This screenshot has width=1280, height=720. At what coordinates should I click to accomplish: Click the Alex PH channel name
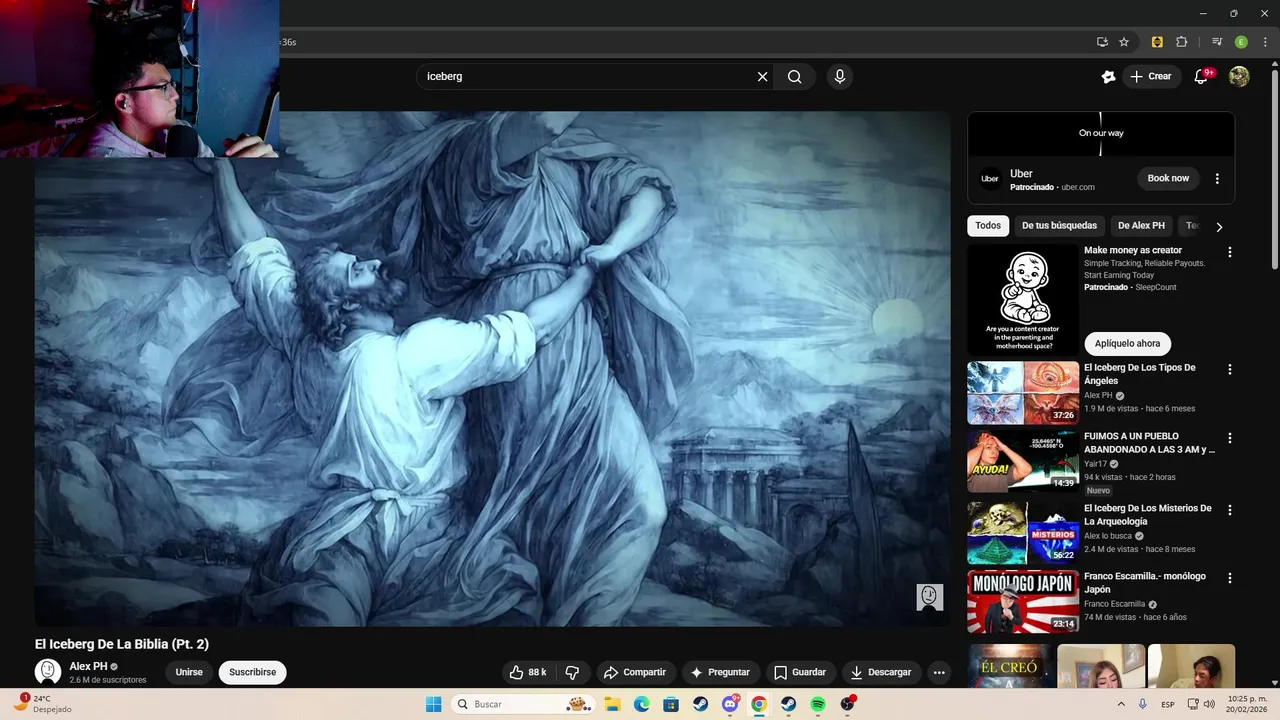click(x=88, y=666)
